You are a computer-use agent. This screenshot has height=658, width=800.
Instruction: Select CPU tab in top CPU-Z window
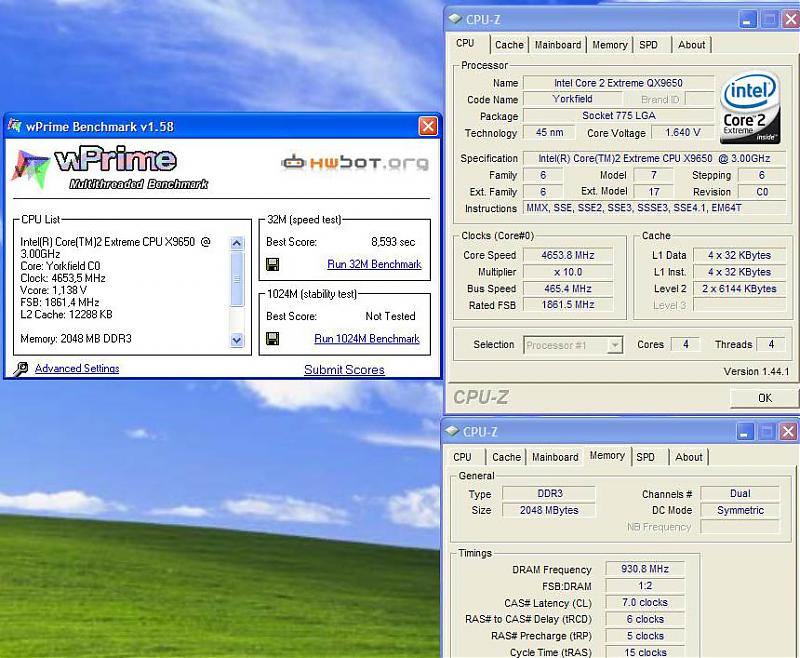coord(465,43)
